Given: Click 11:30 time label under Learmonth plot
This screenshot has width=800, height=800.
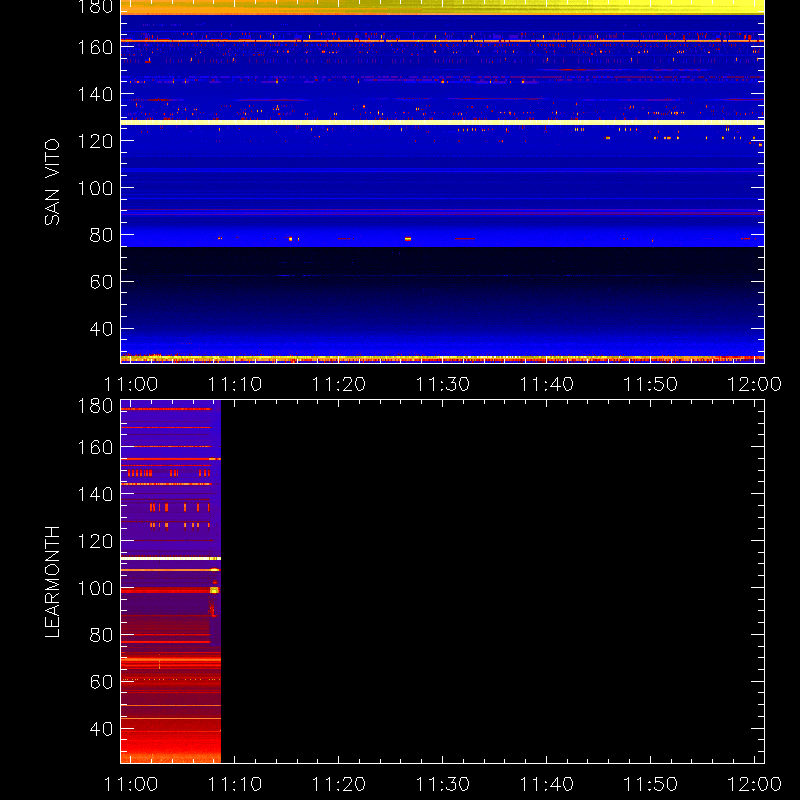Looking at the screenshot, I should pyautogui.click(x=443, y=784).
